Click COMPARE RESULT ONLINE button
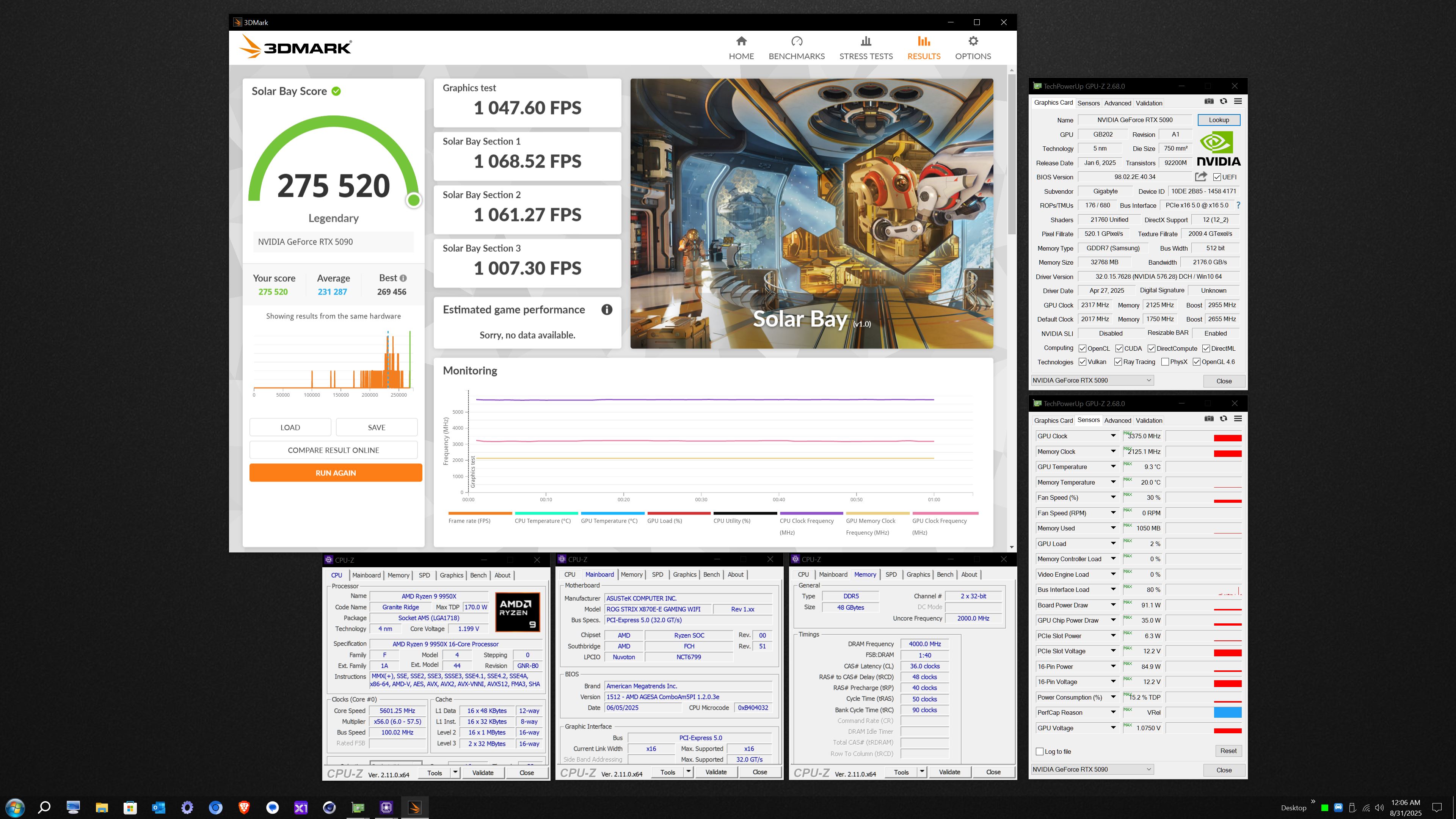Viewport: 1456px width, 819px height. [x=334, y=450]
